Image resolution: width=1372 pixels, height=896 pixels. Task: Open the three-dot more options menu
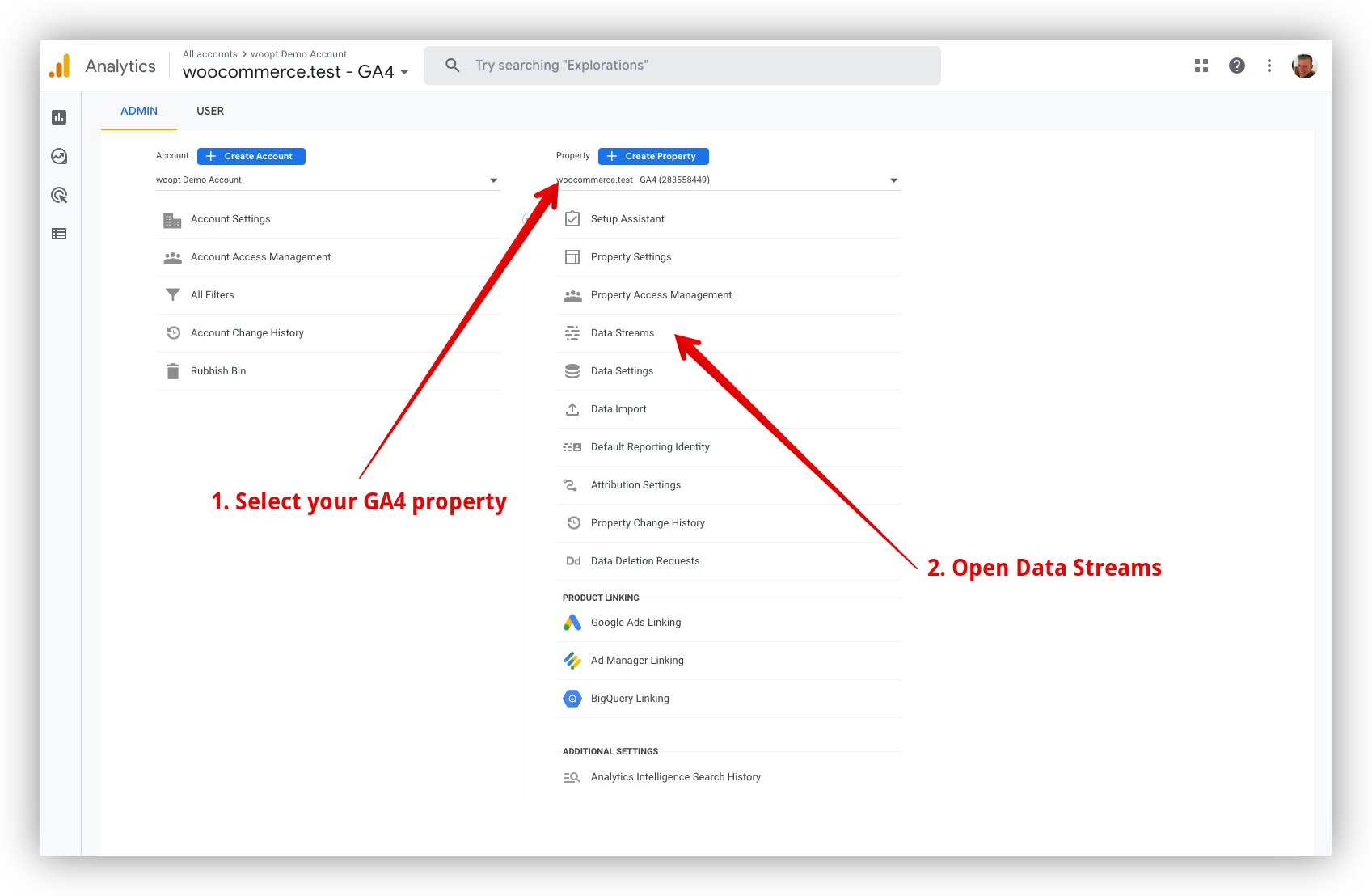[x=1269, y=66]
